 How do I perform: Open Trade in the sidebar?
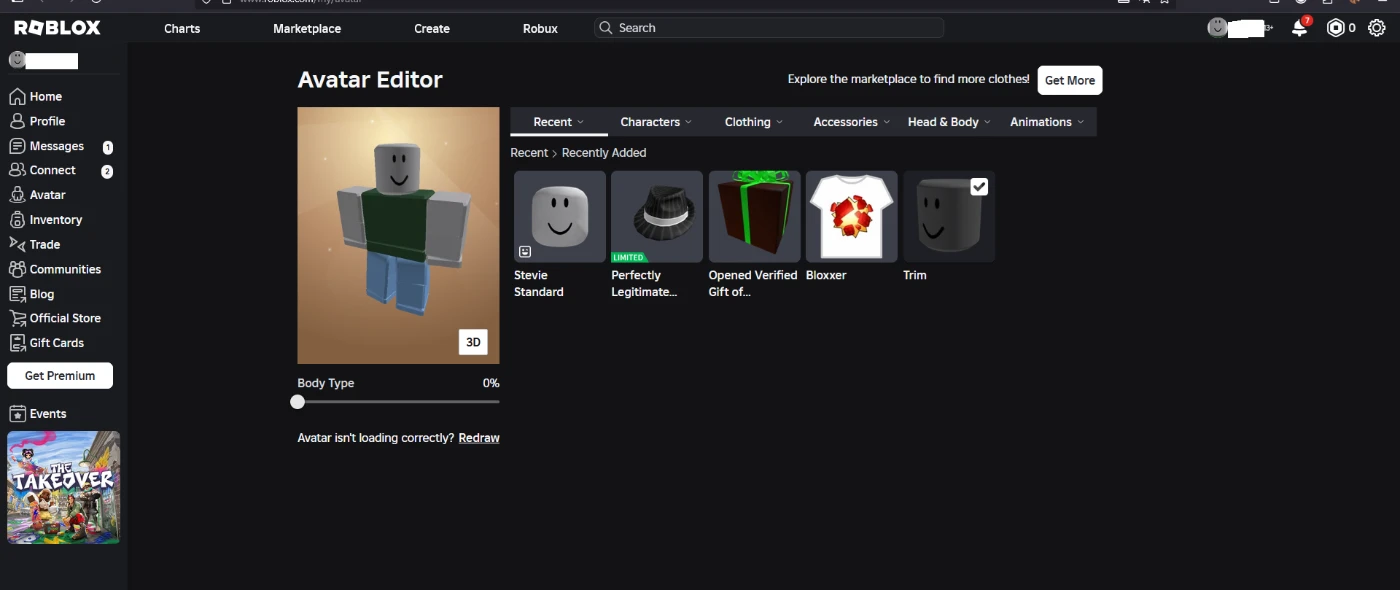pos(44,244)
